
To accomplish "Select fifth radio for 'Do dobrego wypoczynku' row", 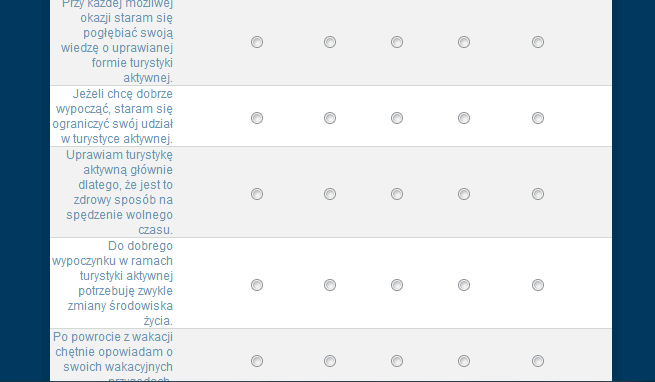I will click(538, 285).
